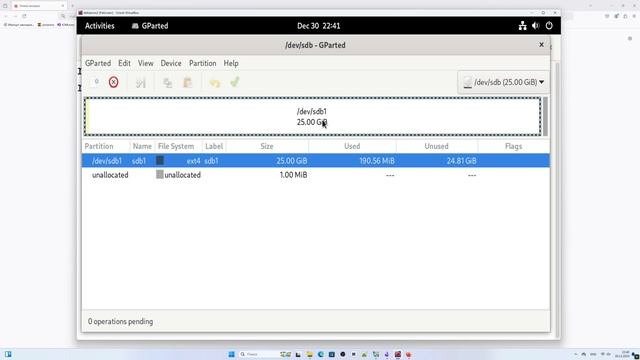This screenshot has height=360, width=640.
Task: Close the GParted window with X
Action: click(x=542, y=44)
